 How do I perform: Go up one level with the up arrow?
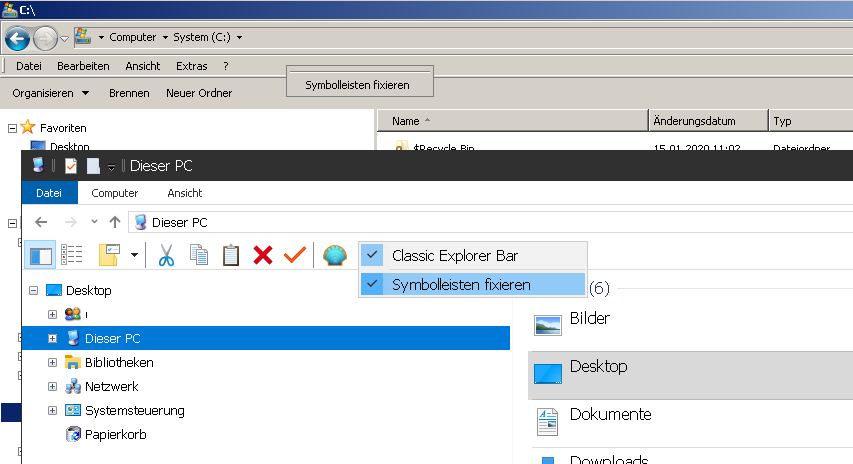pyautogui.click(x=114, y=222)
